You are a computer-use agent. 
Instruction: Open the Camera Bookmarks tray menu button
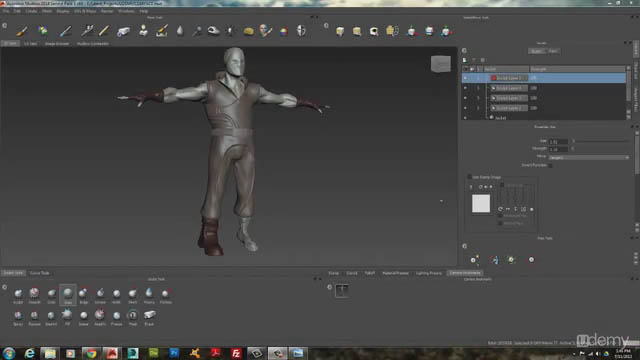[x=329, y=287]
